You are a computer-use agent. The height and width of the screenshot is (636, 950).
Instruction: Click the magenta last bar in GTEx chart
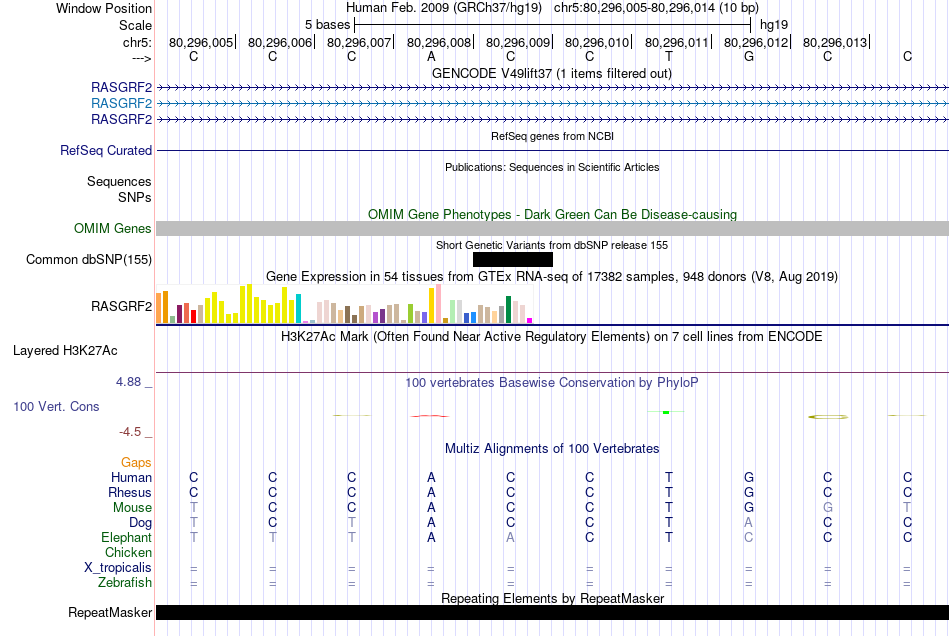[x=530, y=320]
